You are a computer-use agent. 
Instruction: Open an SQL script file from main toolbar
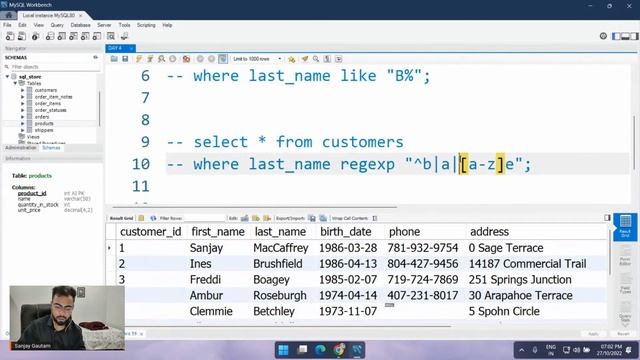22,36
